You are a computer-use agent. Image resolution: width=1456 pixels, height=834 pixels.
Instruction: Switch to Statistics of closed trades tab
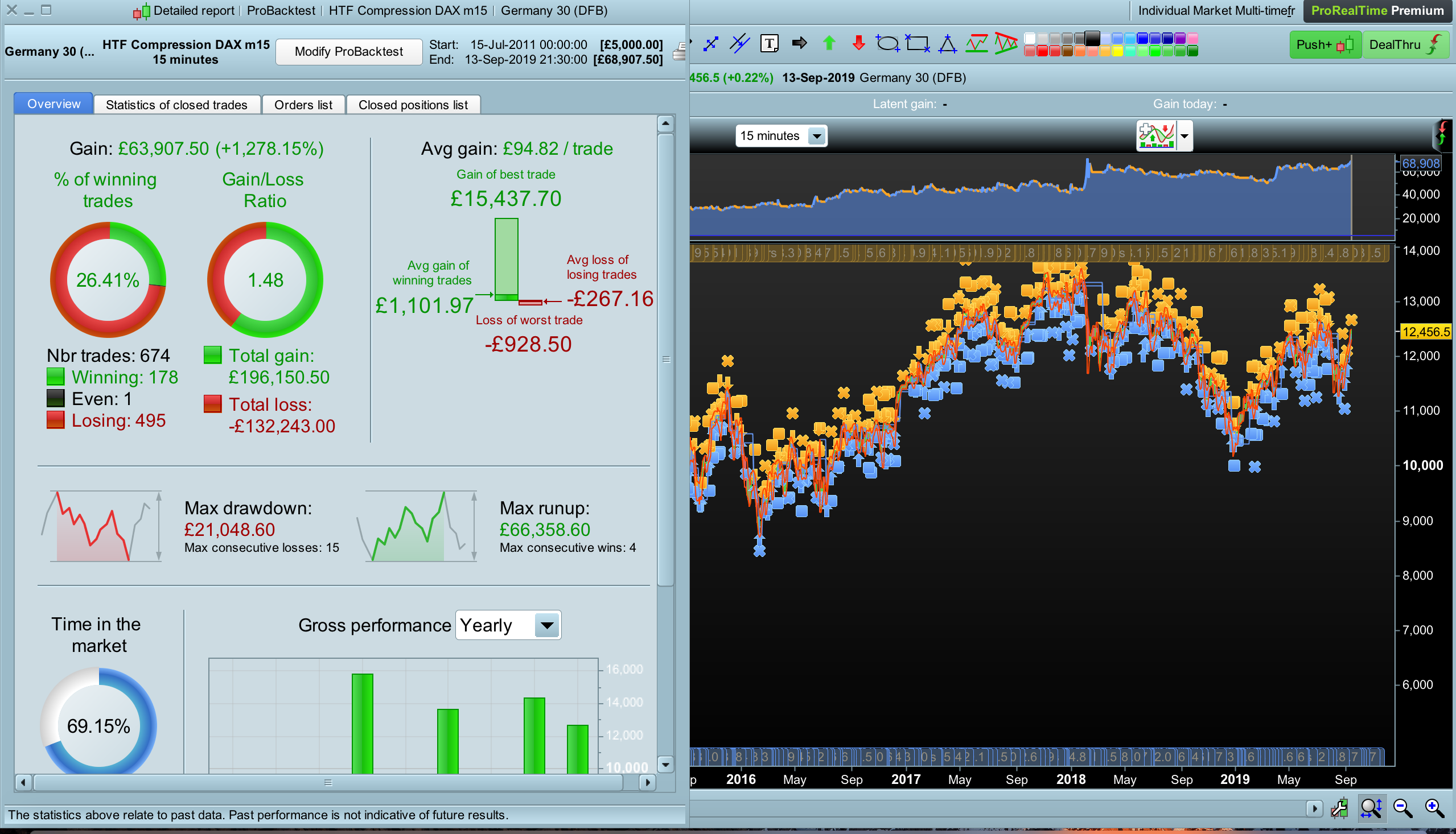[x=176, y=105]
